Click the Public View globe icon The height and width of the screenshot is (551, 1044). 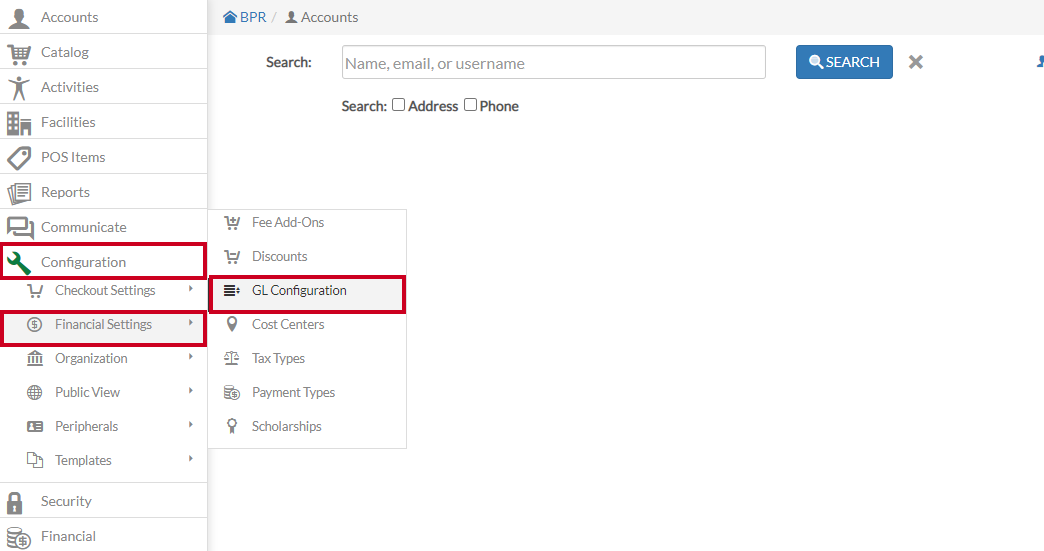pyautogui.click(x=35, y=393)
